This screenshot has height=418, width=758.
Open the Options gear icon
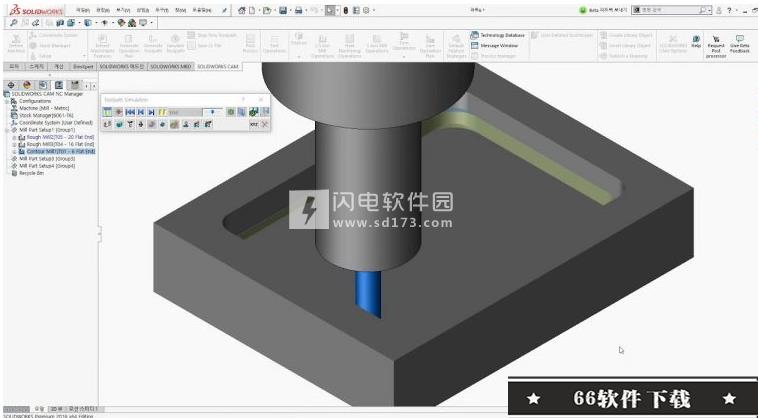point(366,10)
